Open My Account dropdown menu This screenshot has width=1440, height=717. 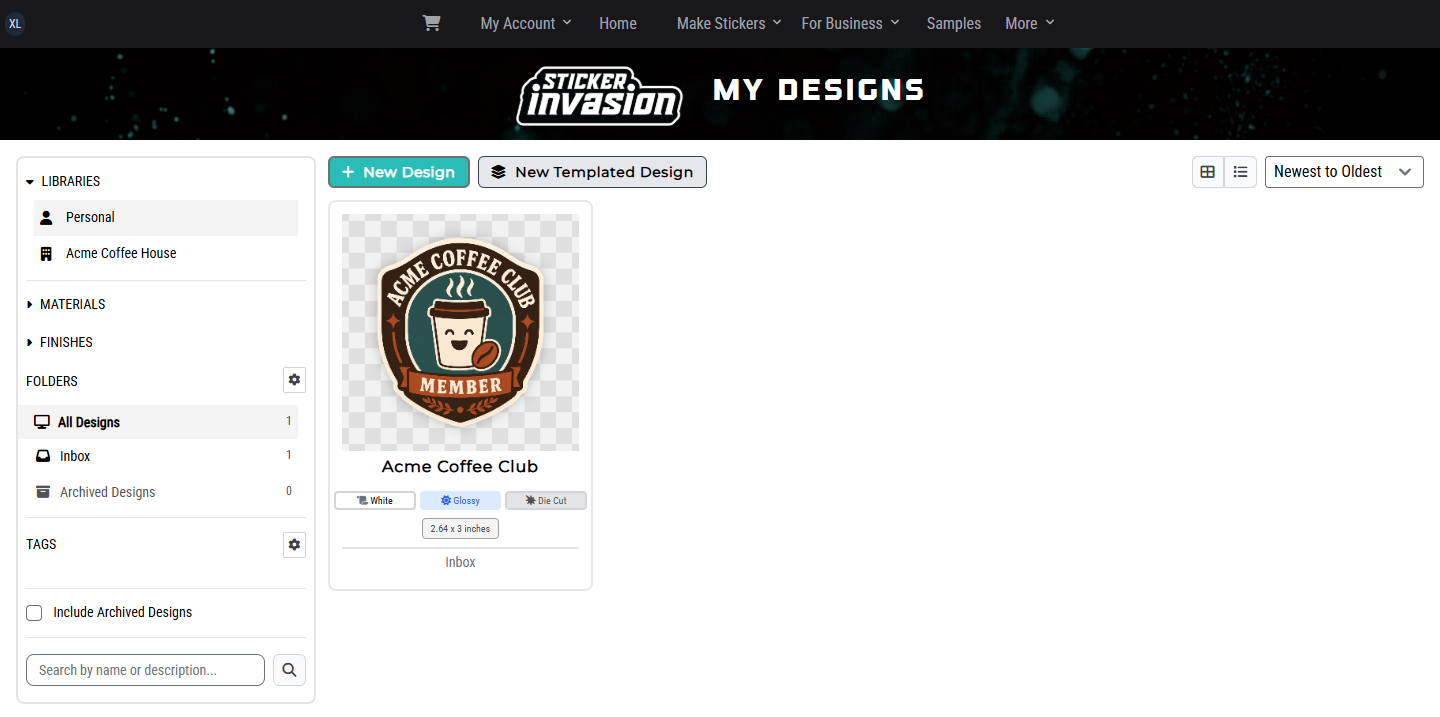point(526,23)
